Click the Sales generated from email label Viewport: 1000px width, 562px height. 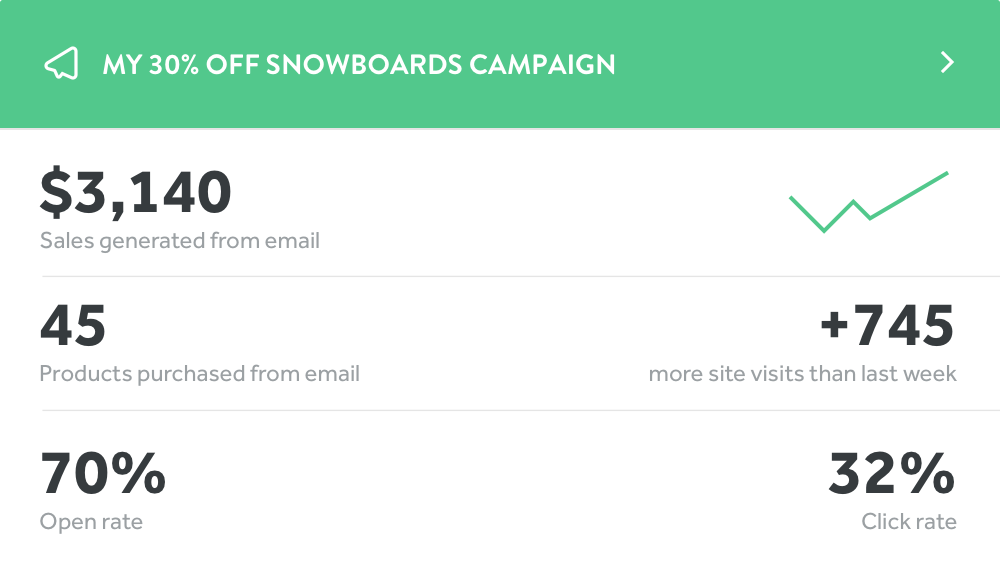click(180, 241)
